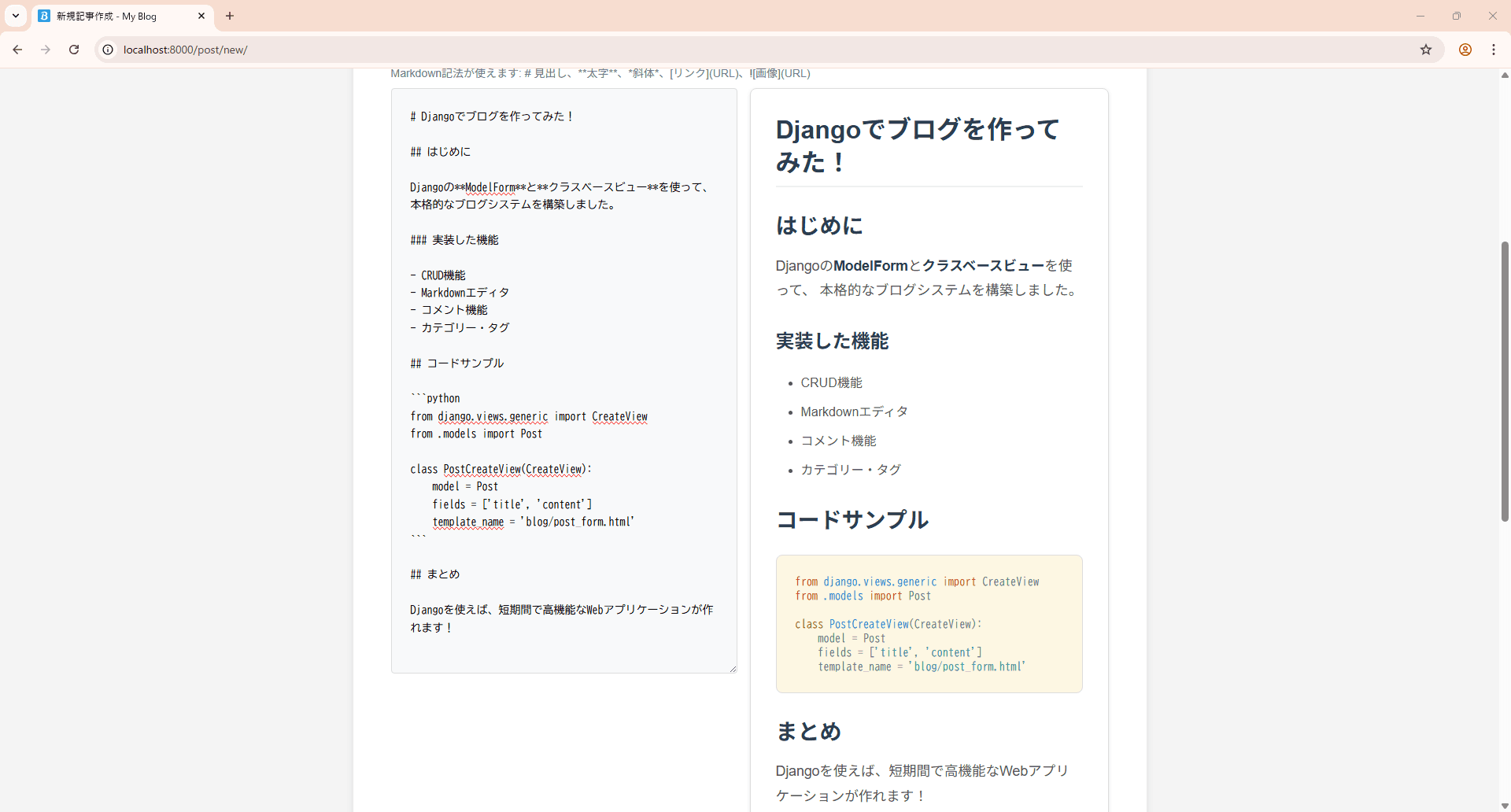Click the textarea resize handle corner
Image resolution: width=1511 pixels, height=812 pixels.
coord(733,669)
